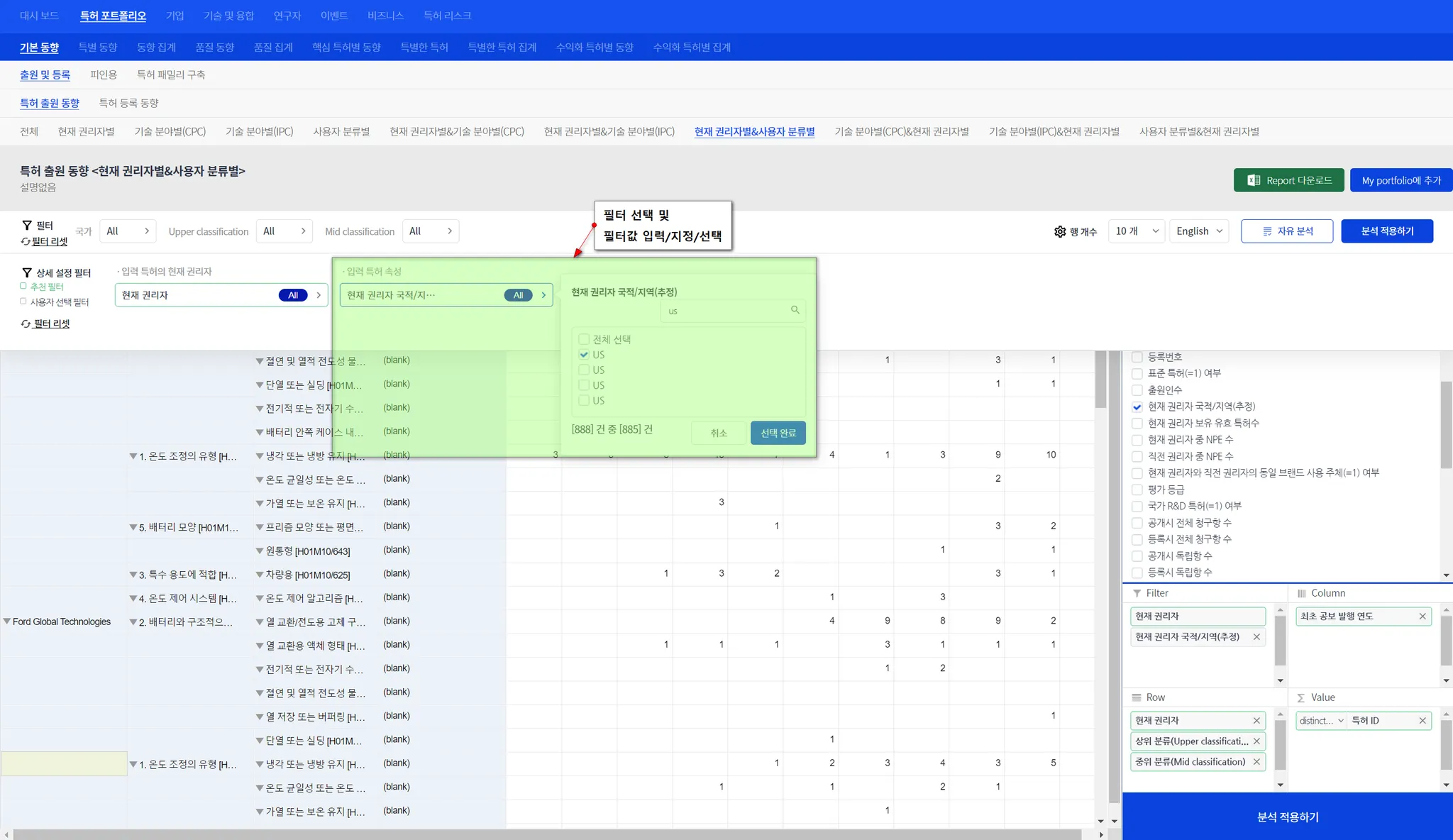Enable the 평가 등급 field checkbox
This screenshot has width=1453, height=840.
pos(1137,490)
